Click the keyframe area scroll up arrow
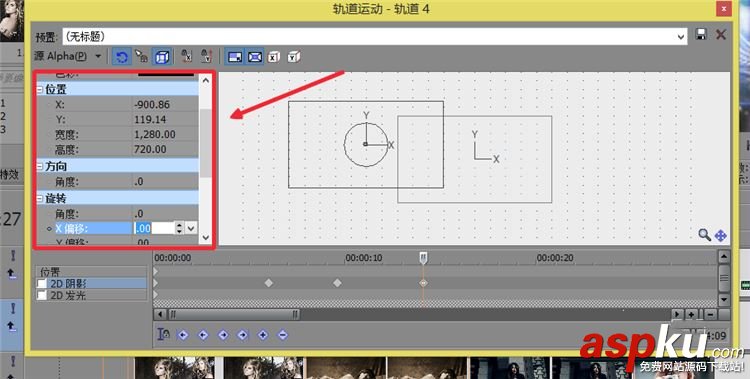Viewport: 750px width, 379px height. (x=724, y=257)
